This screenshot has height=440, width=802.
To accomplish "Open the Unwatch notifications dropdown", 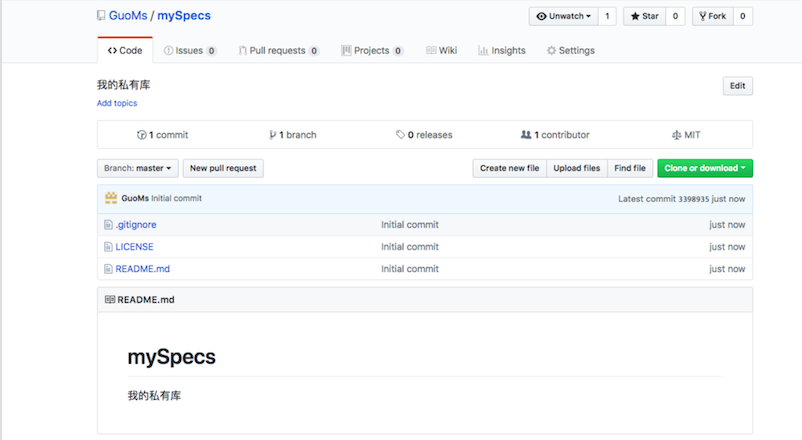I will click(x=564, y=16).
